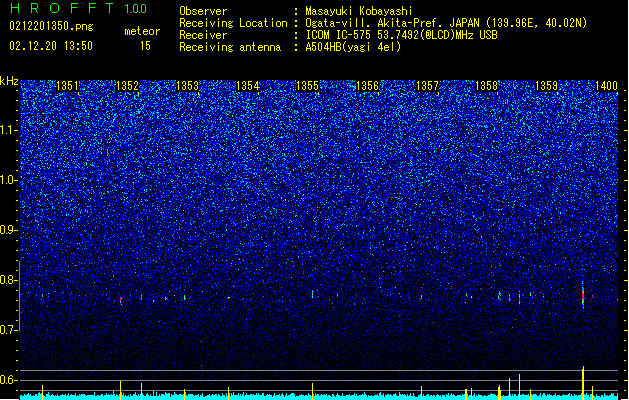The height and width of the screenshot is (400, 629).
Task: Click the 0.6 kHz axis label
Action: tap(9, 380)
